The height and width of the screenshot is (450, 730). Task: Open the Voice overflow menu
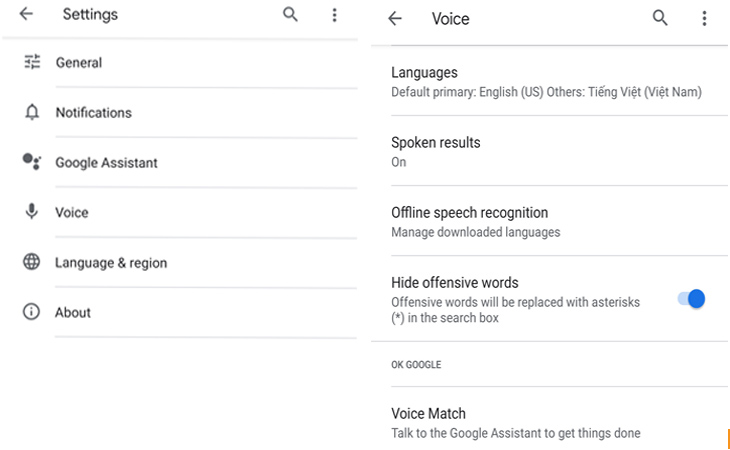(704, 19)
